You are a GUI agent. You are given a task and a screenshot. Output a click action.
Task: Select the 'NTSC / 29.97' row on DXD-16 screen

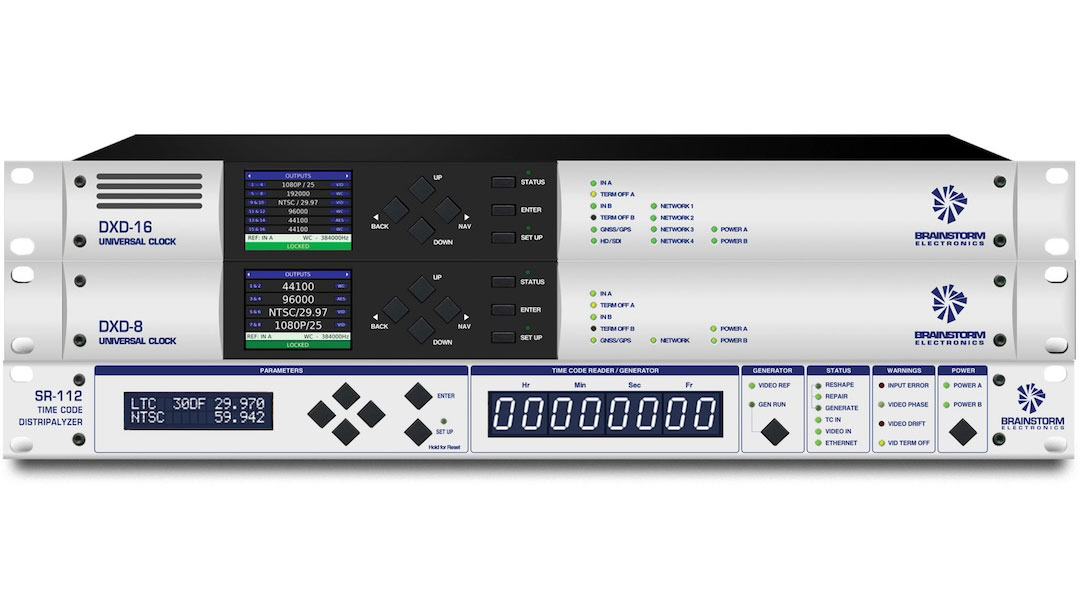click(x=298, y=202)
